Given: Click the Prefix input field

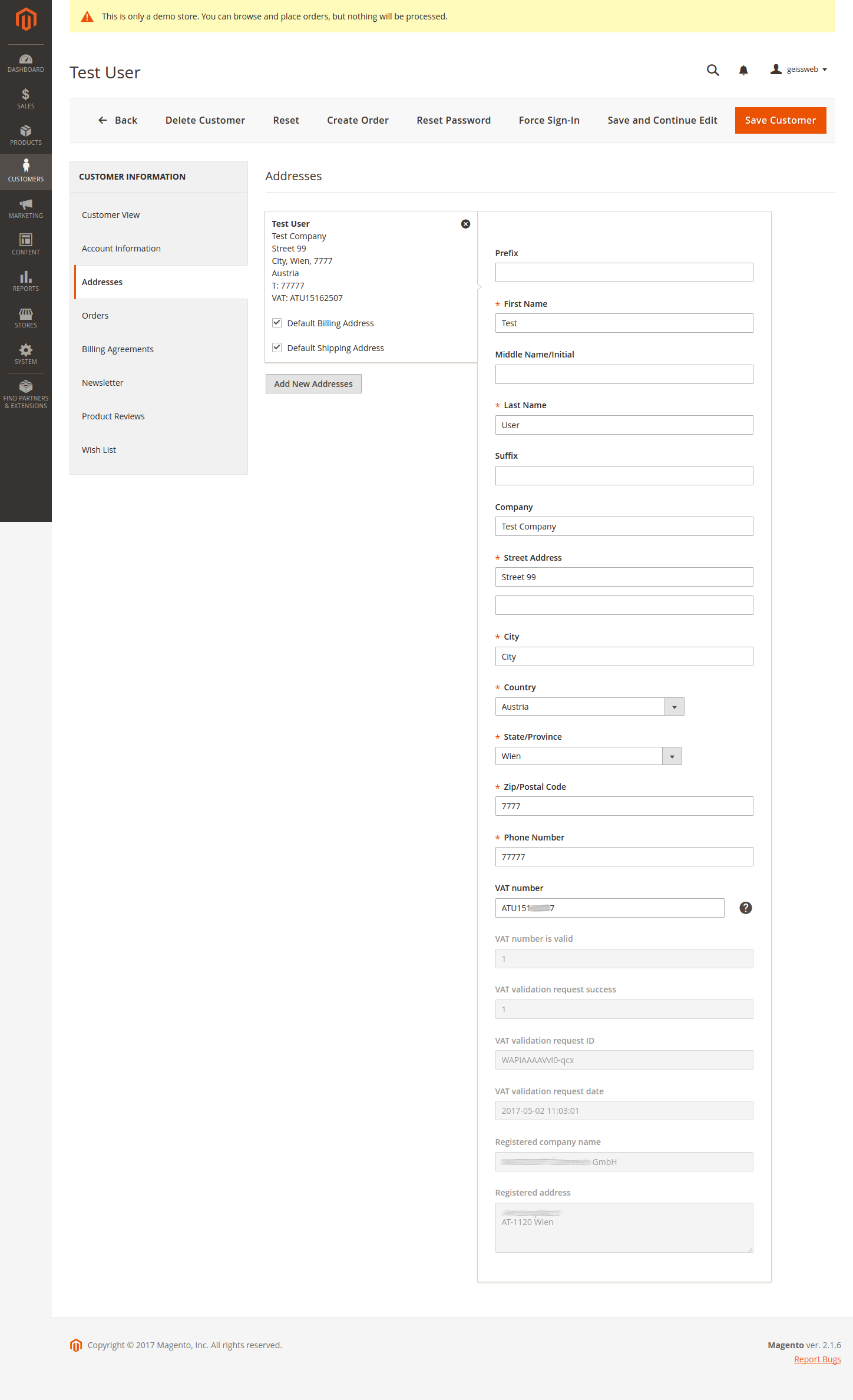Looking at the screenshot, I should tap(624, 272).
